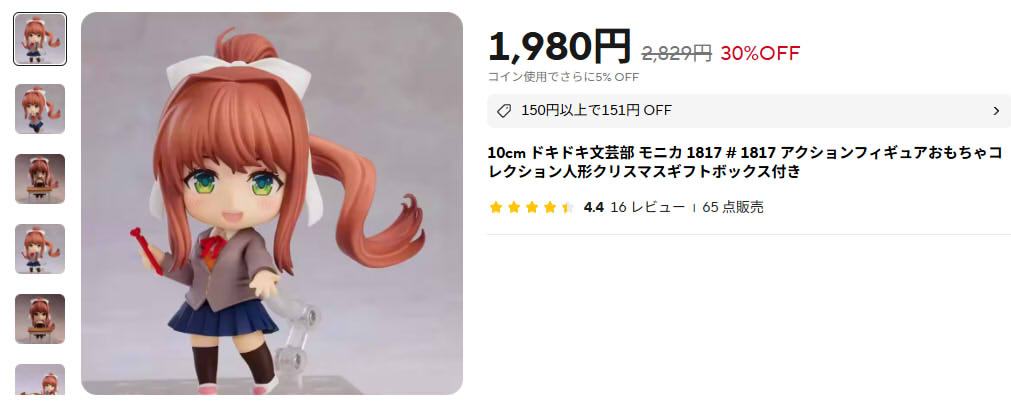This screenshot has width=1011, height=416.
Task: Click the 30%OFF discount label
Action: [x=760, y=53]
